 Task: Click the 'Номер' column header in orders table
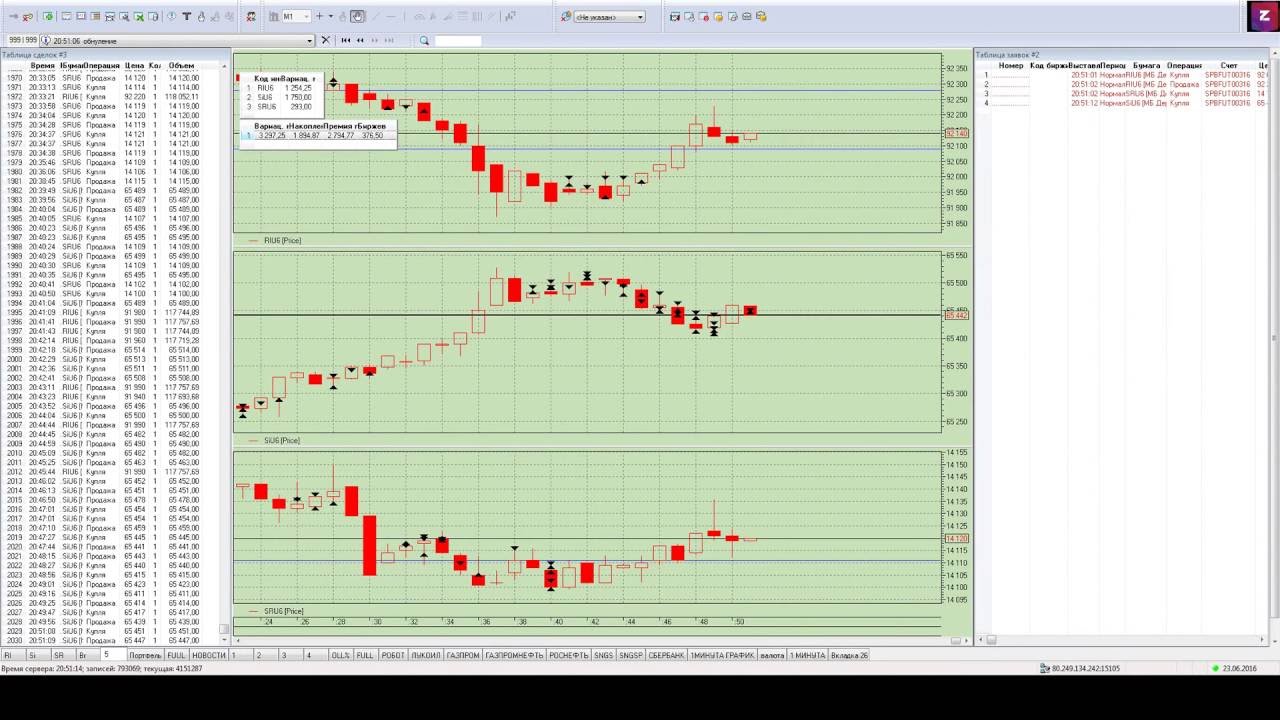1011,66
